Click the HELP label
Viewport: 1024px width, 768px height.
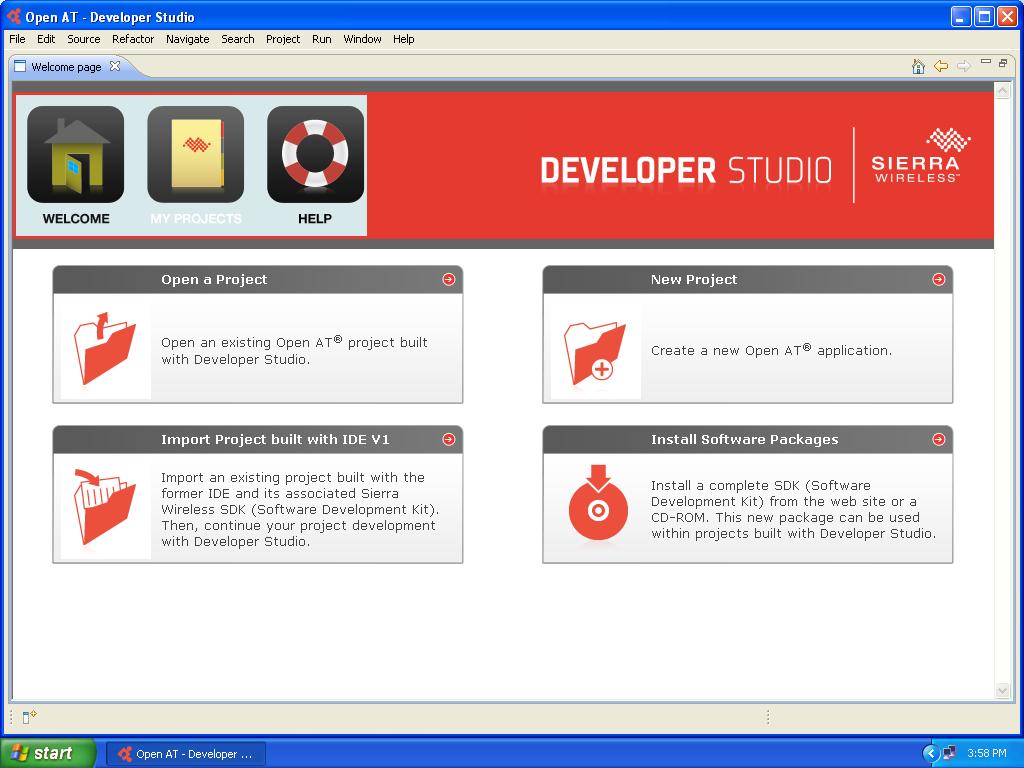pyautogui.click(x=315, y=219)
